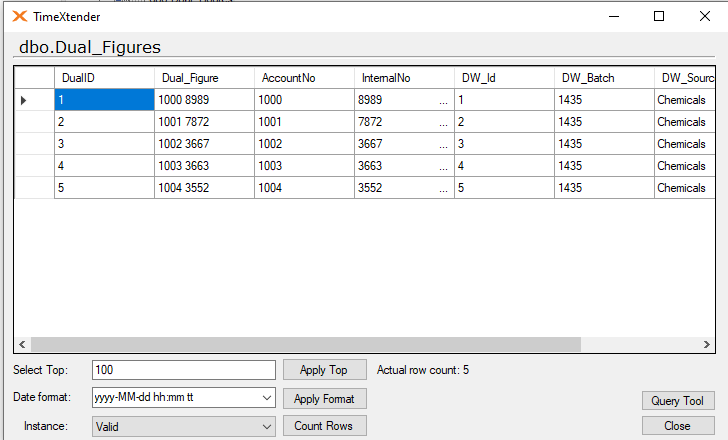Select the DualID column header
Screen dimensions: 728x440
104,78
